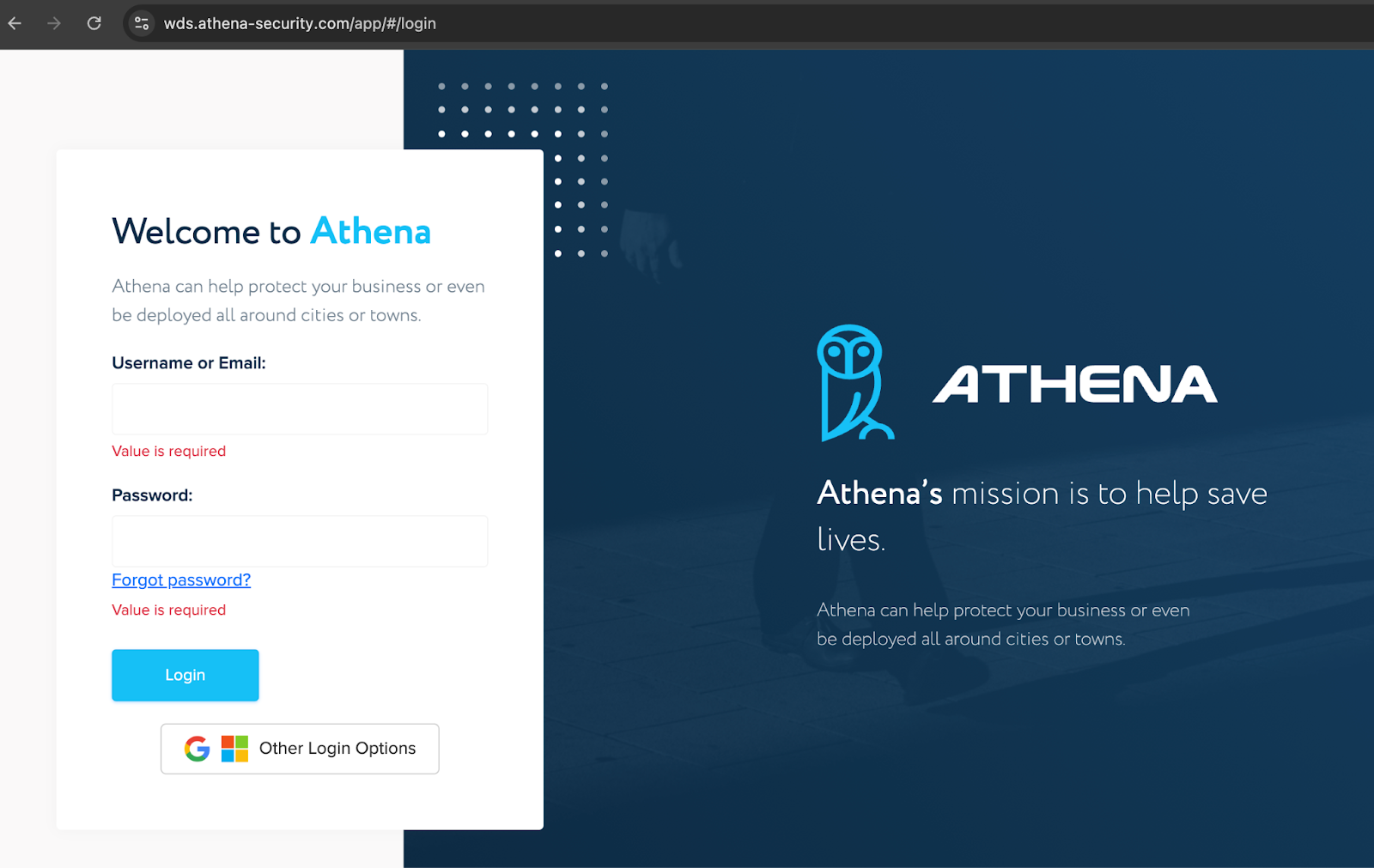Focus the Password input field

coord(300,541)
